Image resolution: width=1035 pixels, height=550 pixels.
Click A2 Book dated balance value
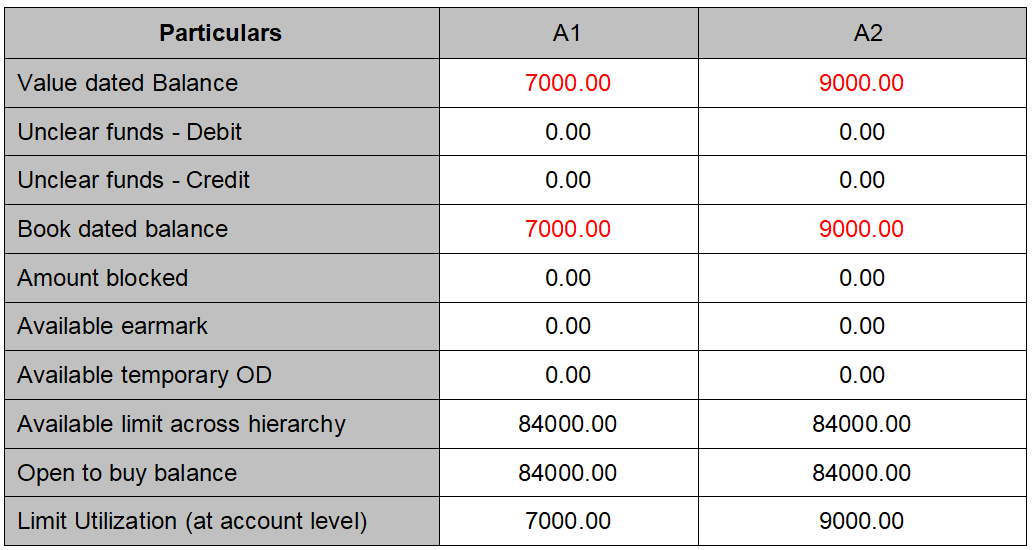pos(861,229)
